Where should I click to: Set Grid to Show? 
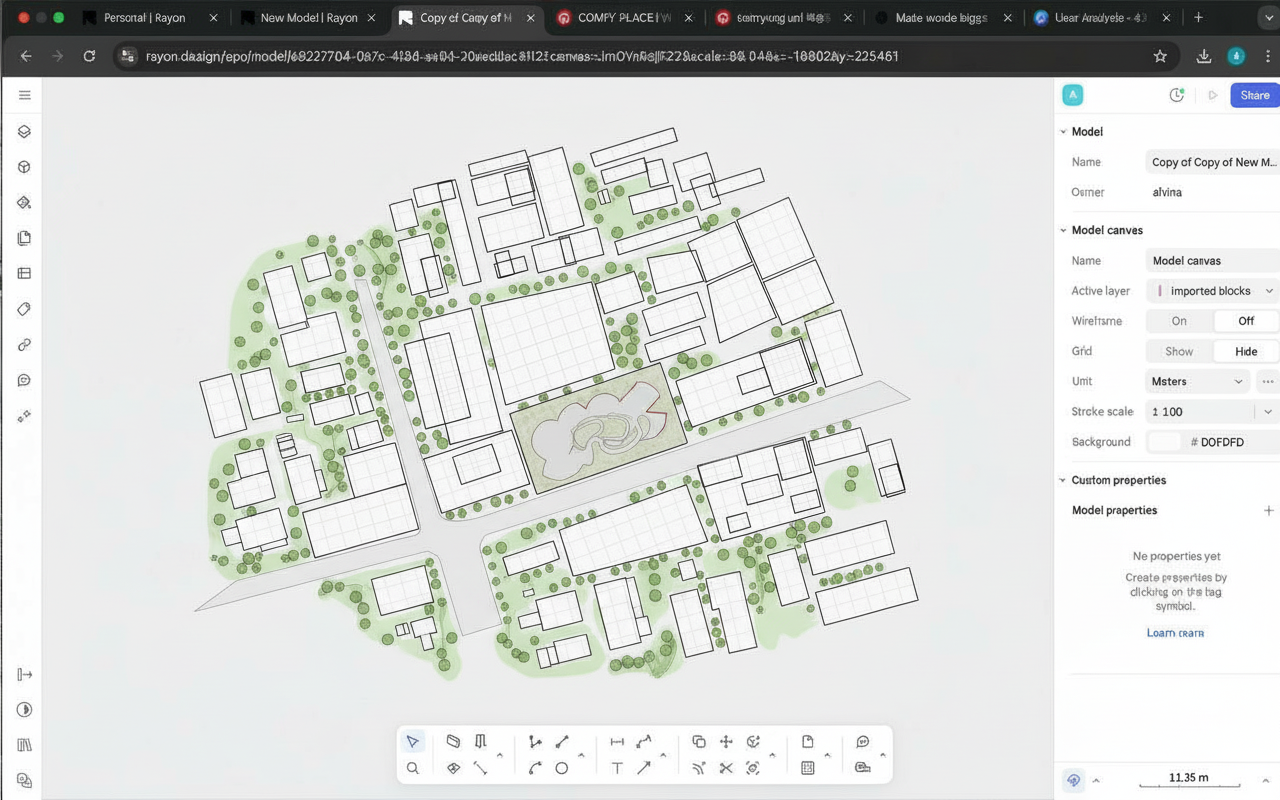point(1179,351)
